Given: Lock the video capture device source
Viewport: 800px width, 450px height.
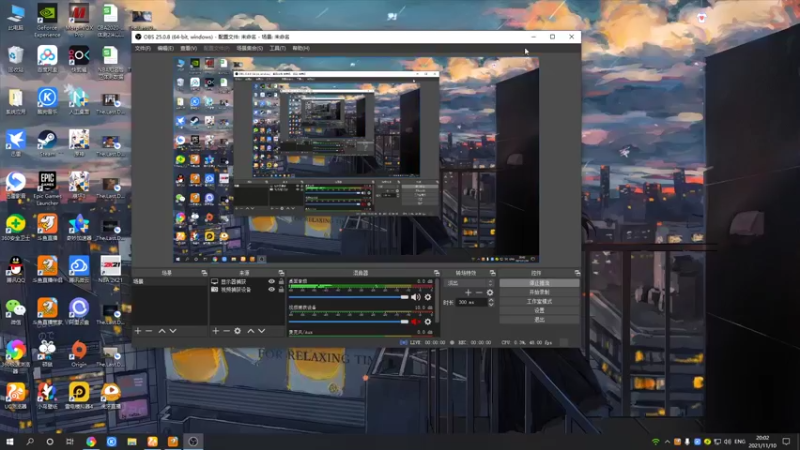Looking at the screenshot, I should (281, 289).
